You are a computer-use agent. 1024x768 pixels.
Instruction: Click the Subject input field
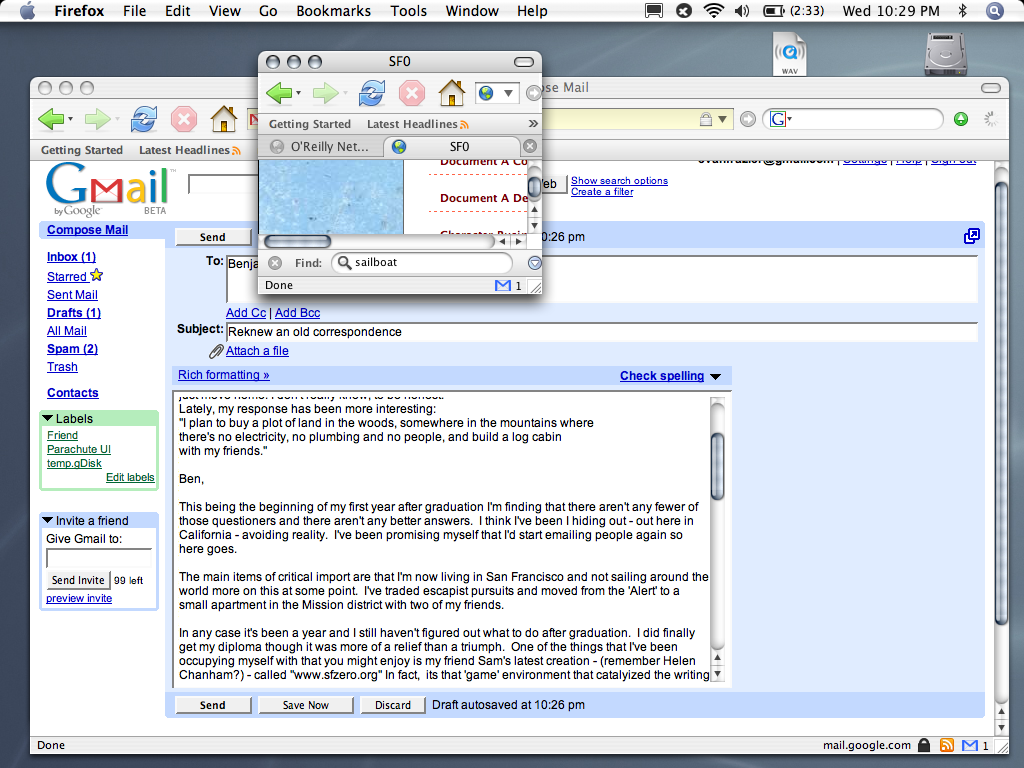pos(601,332)
